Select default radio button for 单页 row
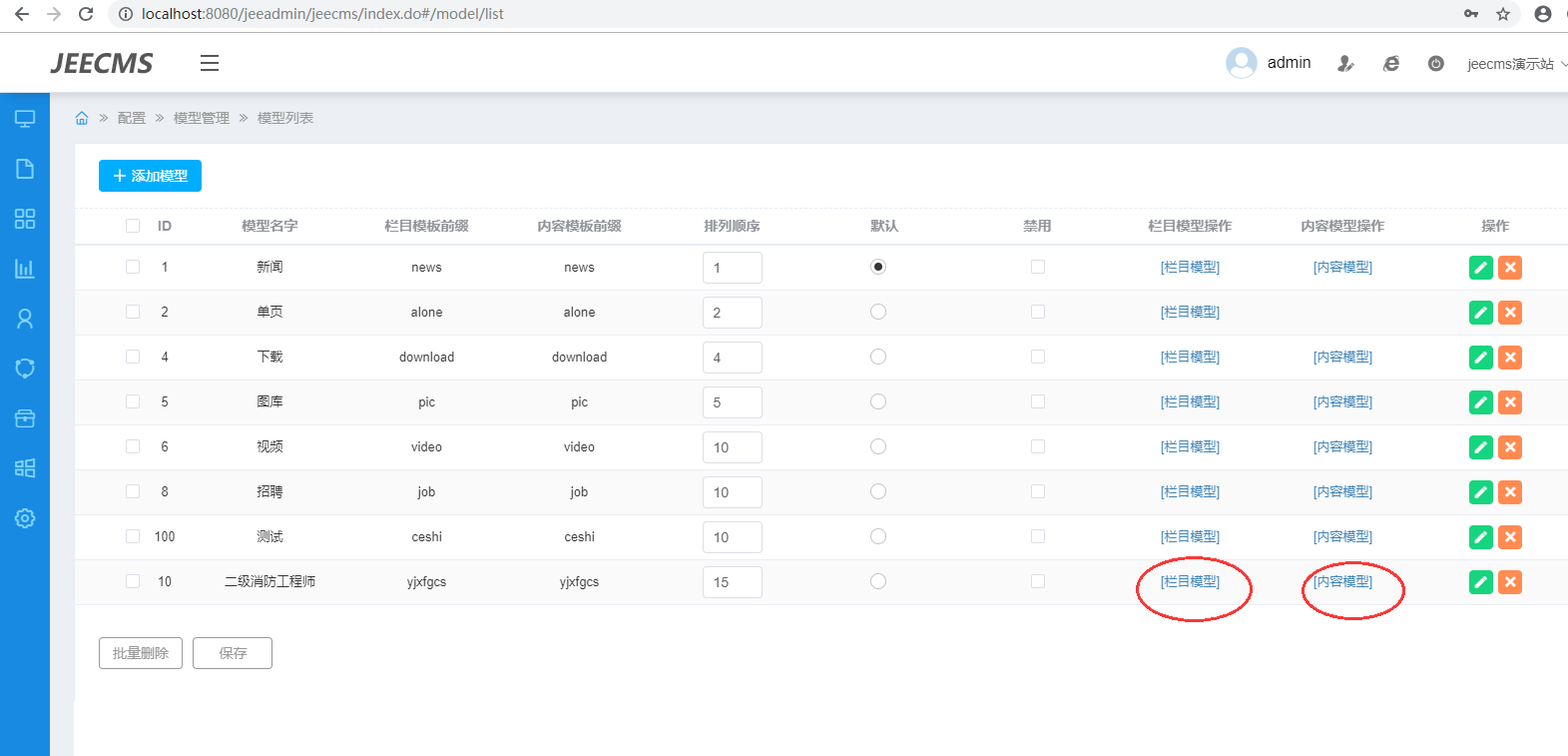The image size is (1568, 756). (x=878, y=312)
